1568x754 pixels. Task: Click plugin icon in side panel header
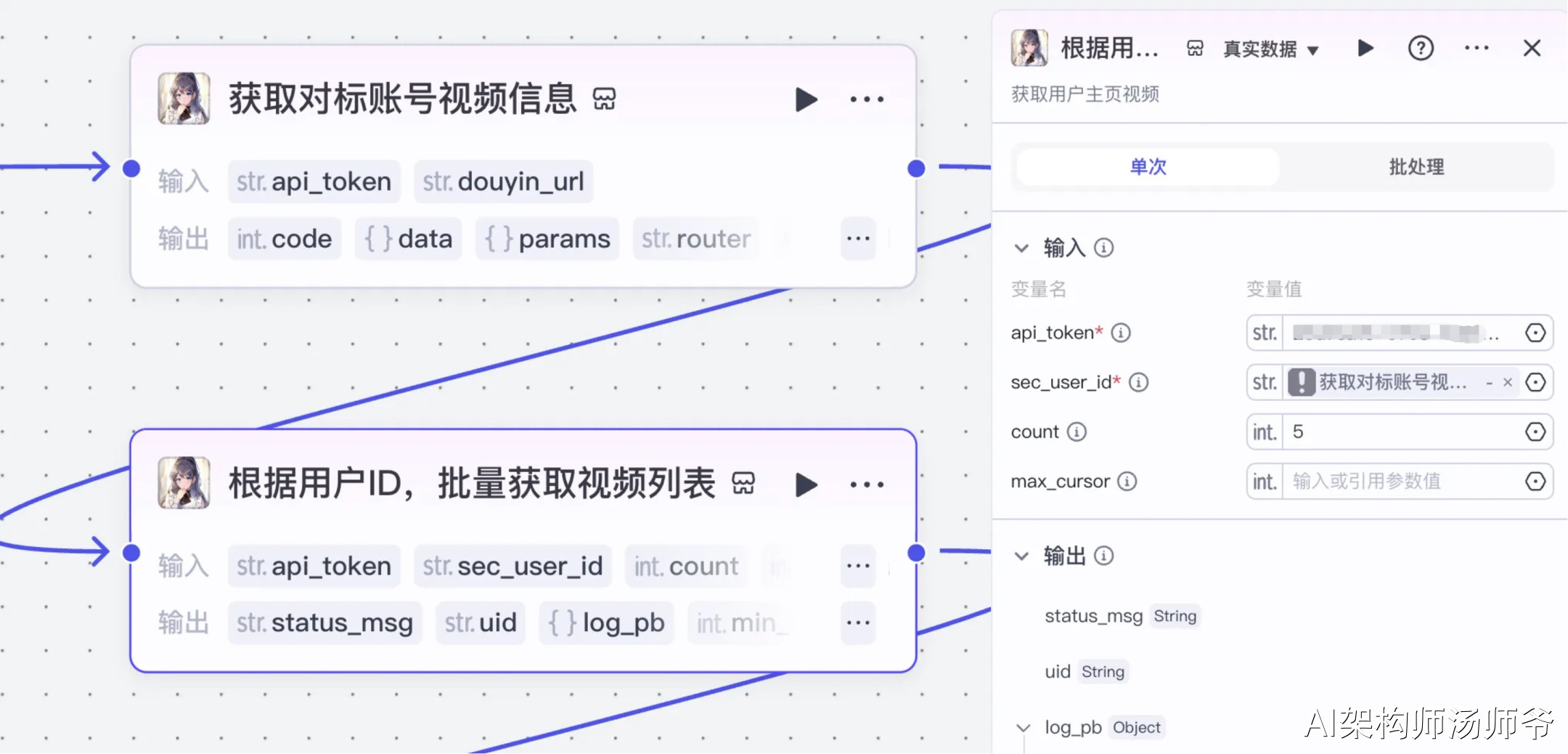pos(1195,49)
